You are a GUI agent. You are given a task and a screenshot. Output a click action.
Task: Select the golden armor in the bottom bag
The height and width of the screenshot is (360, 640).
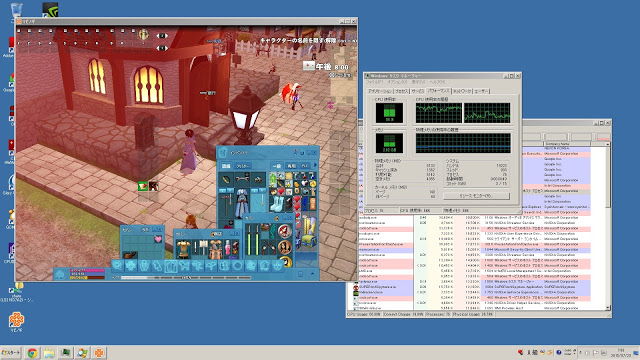183,249
